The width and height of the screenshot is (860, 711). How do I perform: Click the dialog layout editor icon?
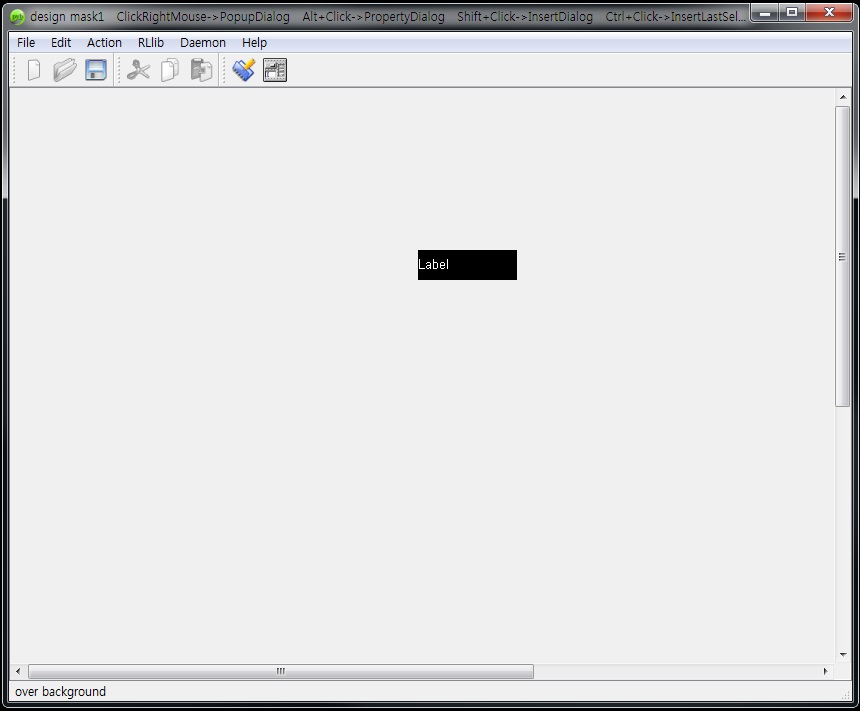pos(274,70)
